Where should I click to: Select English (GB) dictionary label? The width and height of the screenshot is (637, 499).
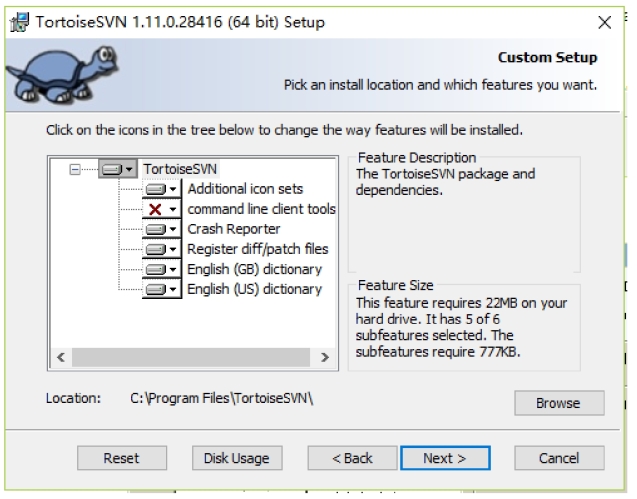(x=254, y=269)
